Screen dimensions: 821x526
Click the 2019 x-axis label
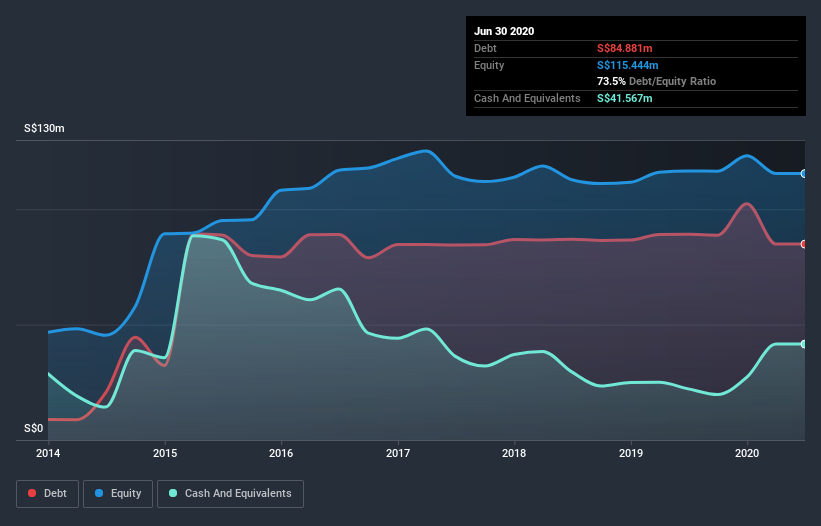[x=631, y=453]
